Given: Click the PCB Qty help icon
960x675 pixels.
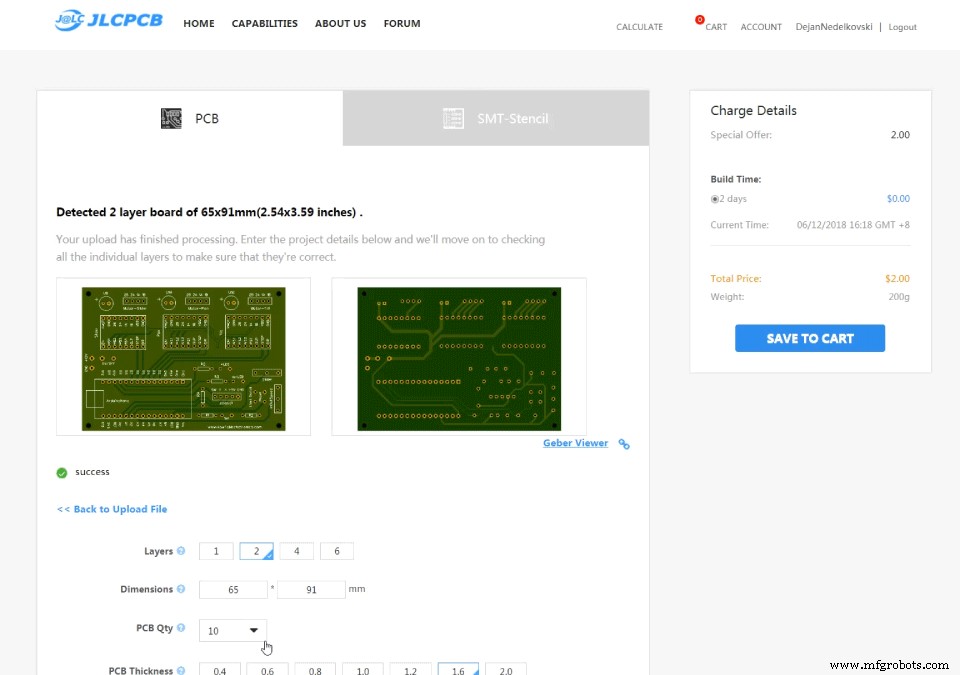Looking at the screenshot, I should [x=181, y=627].
